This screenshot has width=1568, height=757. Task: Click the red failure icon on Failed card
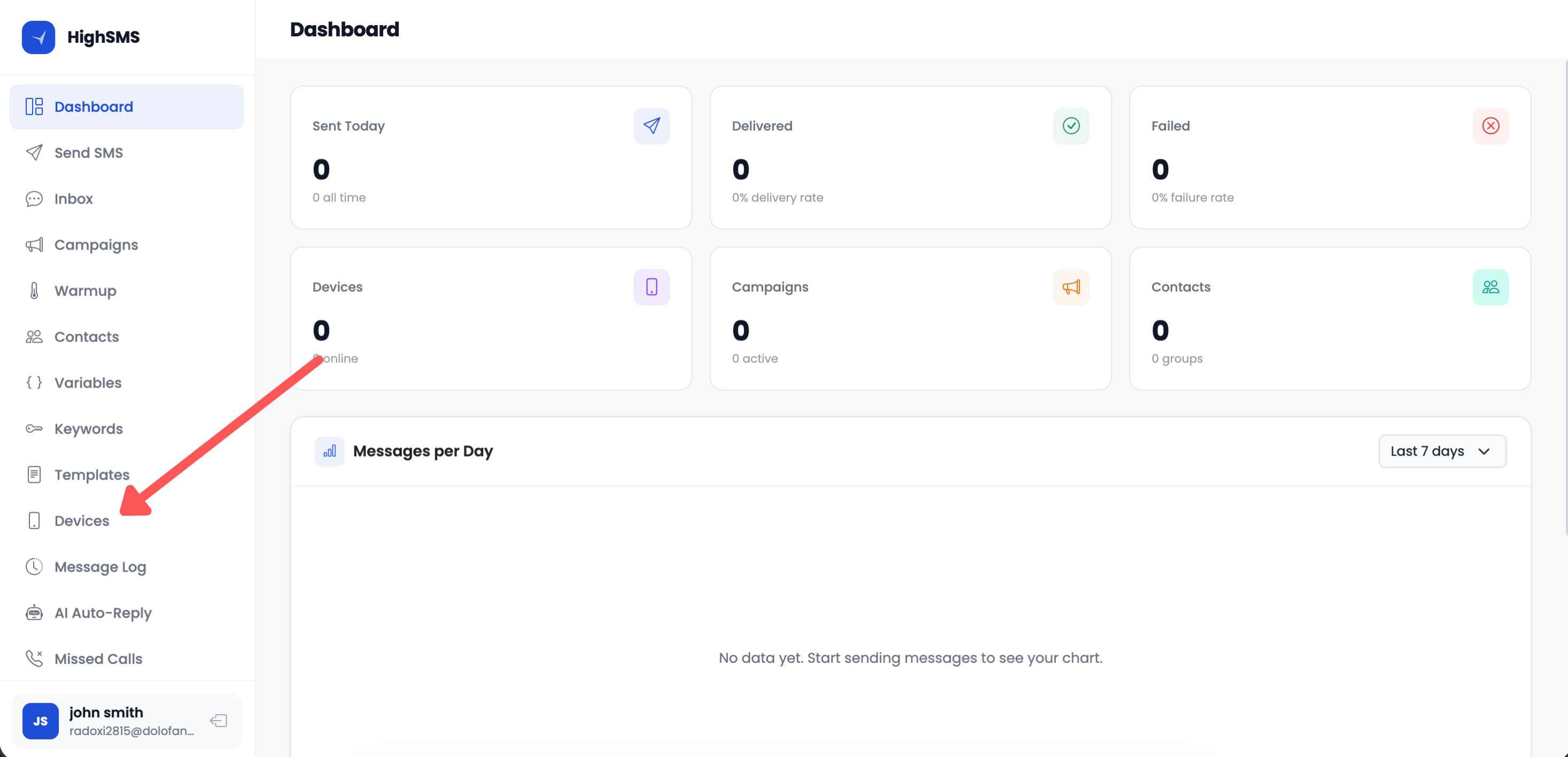click(x=1491, y=126)
